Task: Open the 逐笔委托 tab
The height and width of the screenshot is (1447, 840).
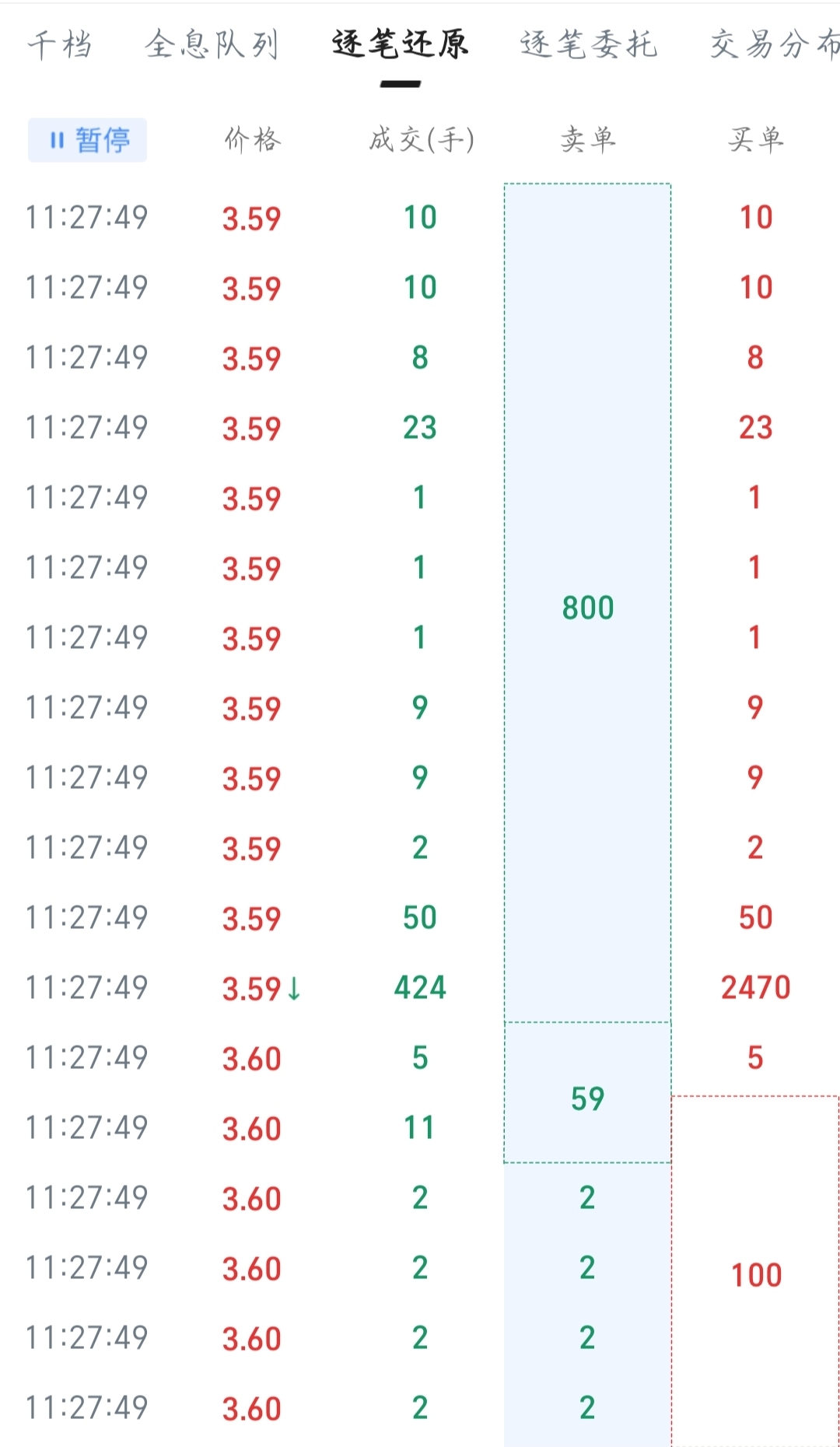Action: pyautogui.click(x=589, y=44)
